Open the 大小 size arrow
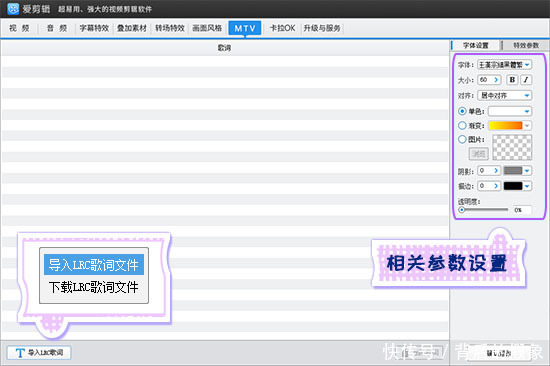Image resolution: width=550 pixels, height=366 pixels. [496, 80]
